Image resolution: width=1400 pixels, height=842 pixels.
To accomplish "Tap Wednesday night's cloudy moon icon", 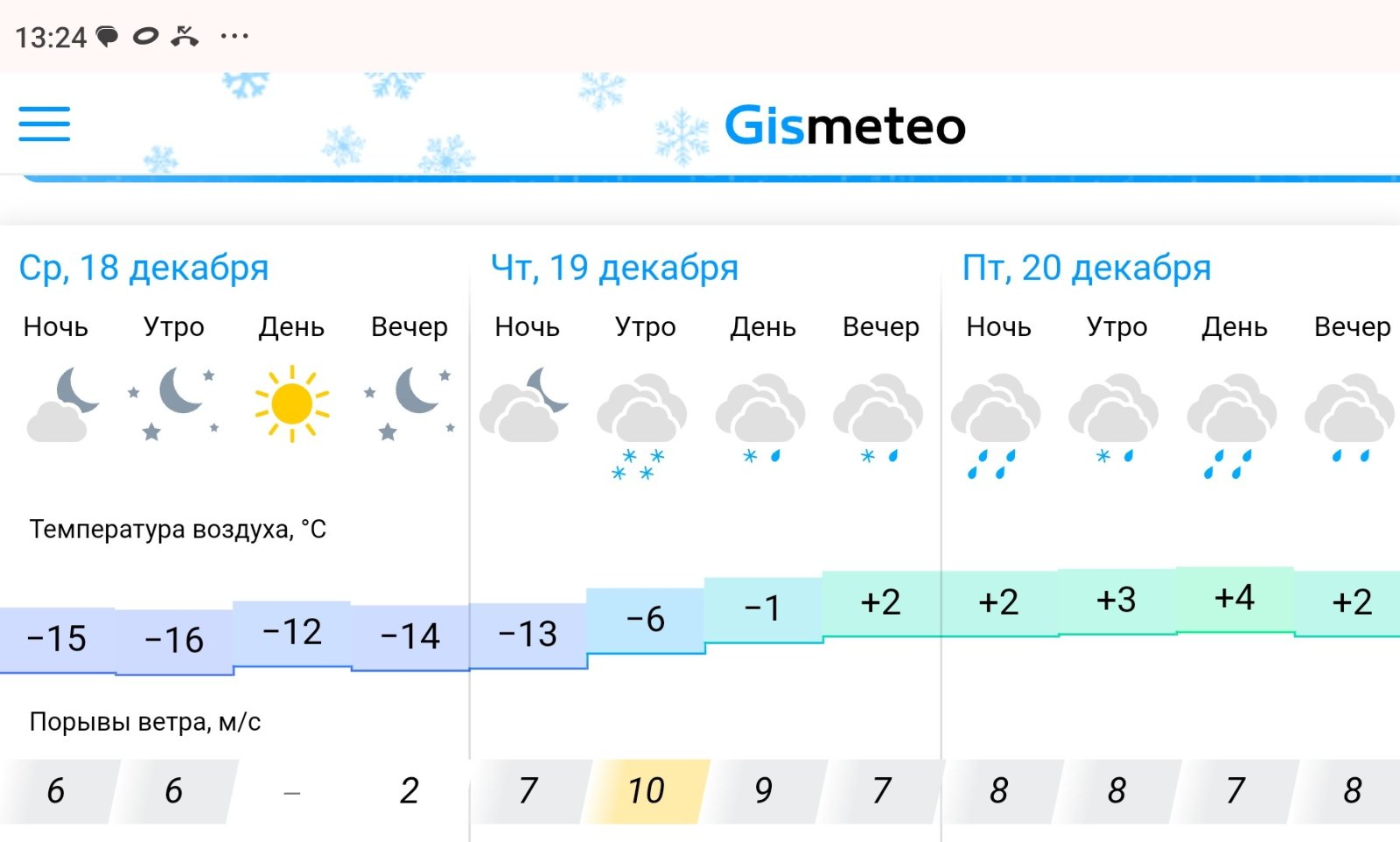I will pos(60,403).
